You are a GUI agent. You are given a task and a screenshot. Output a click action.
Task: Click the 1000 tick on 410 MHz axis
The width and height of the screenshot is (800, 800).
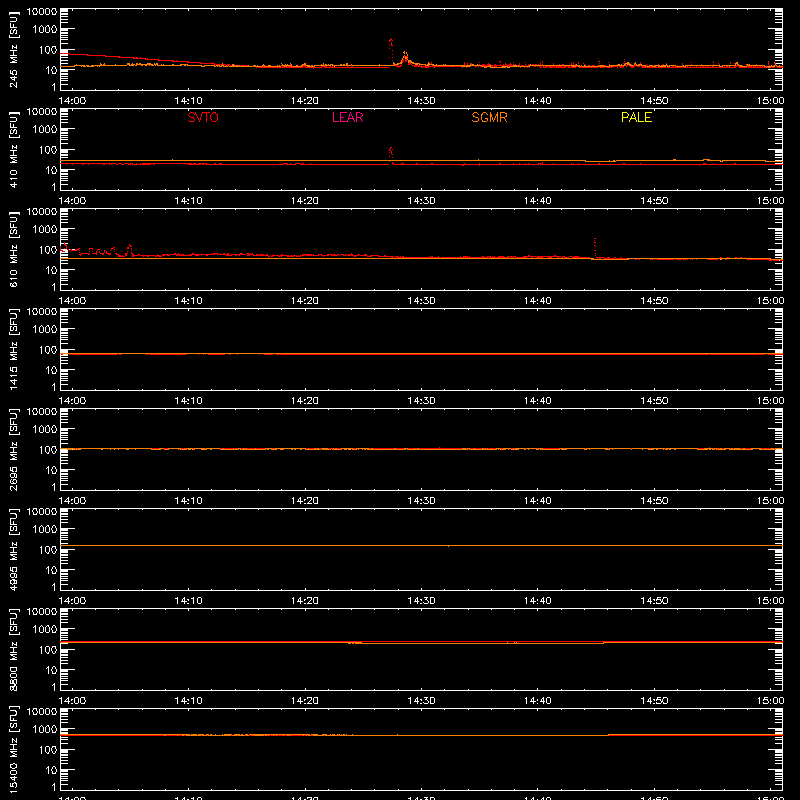point(45,130)
